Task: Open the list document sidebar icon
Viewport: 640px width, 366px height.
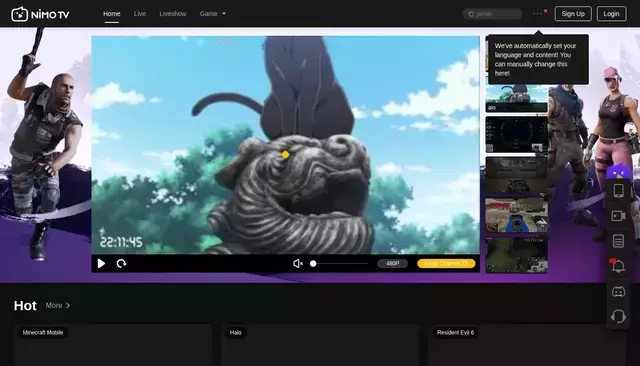Action: (x=618, y=241)
